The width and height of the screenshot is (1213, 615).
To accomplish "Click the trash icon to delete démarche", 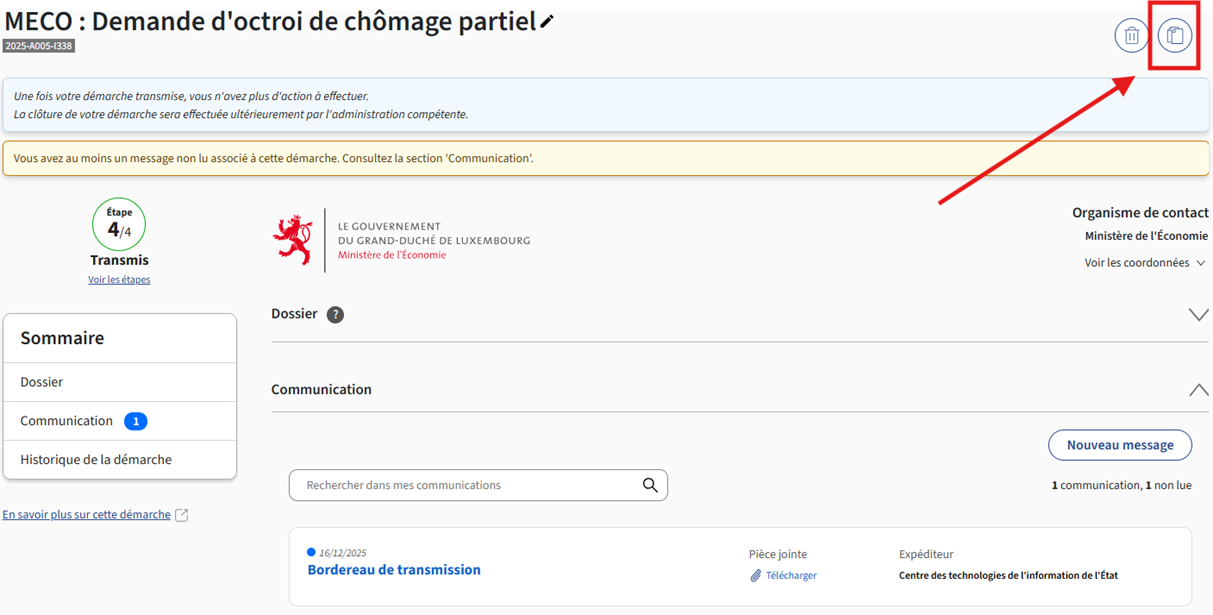I will click(x=1131, y=36).
